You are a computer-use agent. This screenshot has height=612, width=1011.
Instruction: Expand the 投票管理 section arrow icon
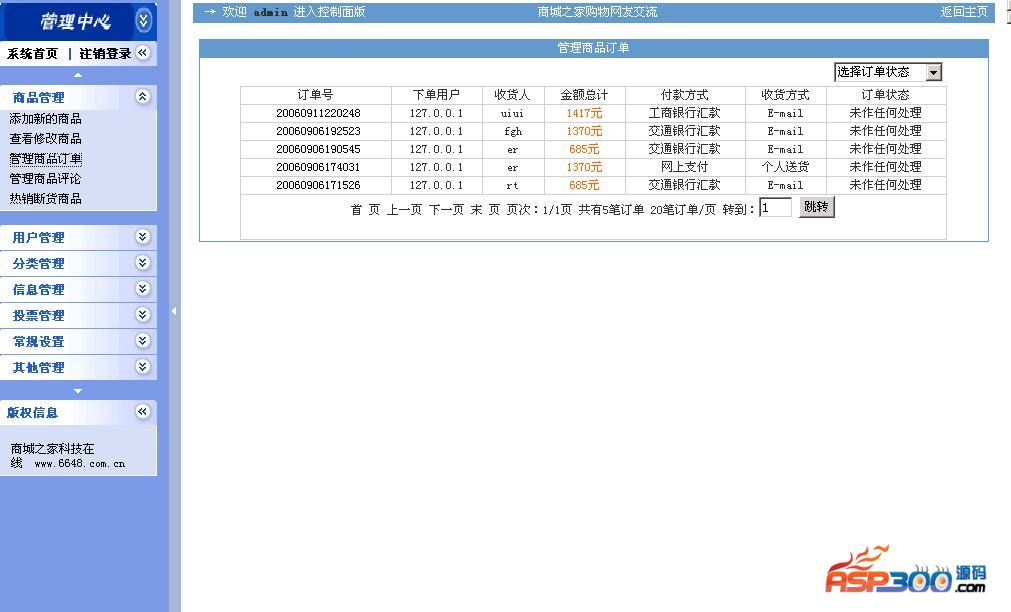142,315
